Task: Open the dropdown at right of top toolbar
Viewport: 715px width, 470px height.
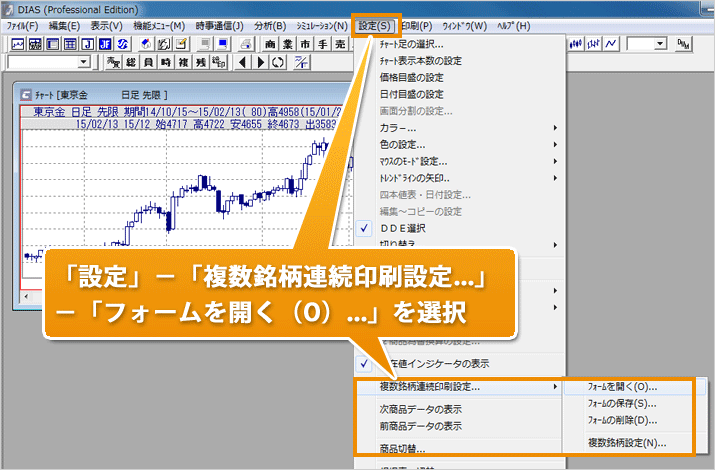Action: click(660, 44)
